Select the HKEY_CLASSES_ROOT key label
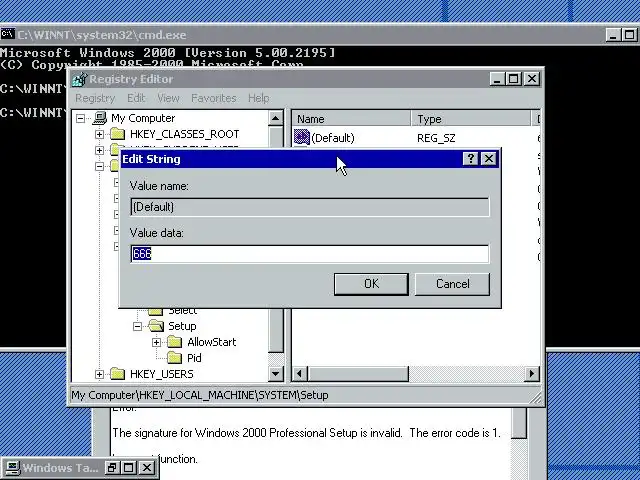640x480 pixels. click(184, 134)
